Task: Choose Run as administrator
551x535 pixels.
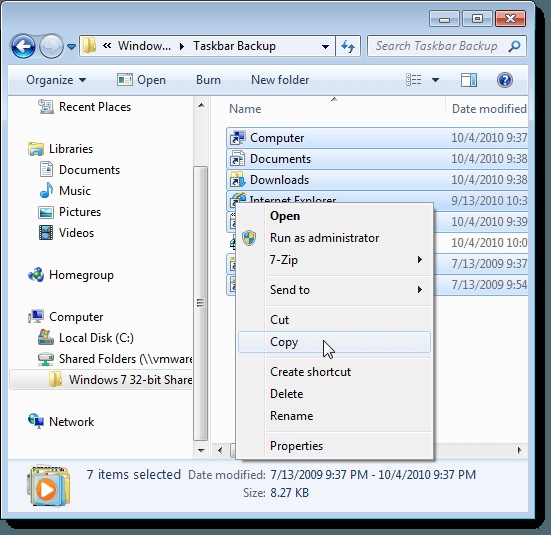Action: click(334, 238)
